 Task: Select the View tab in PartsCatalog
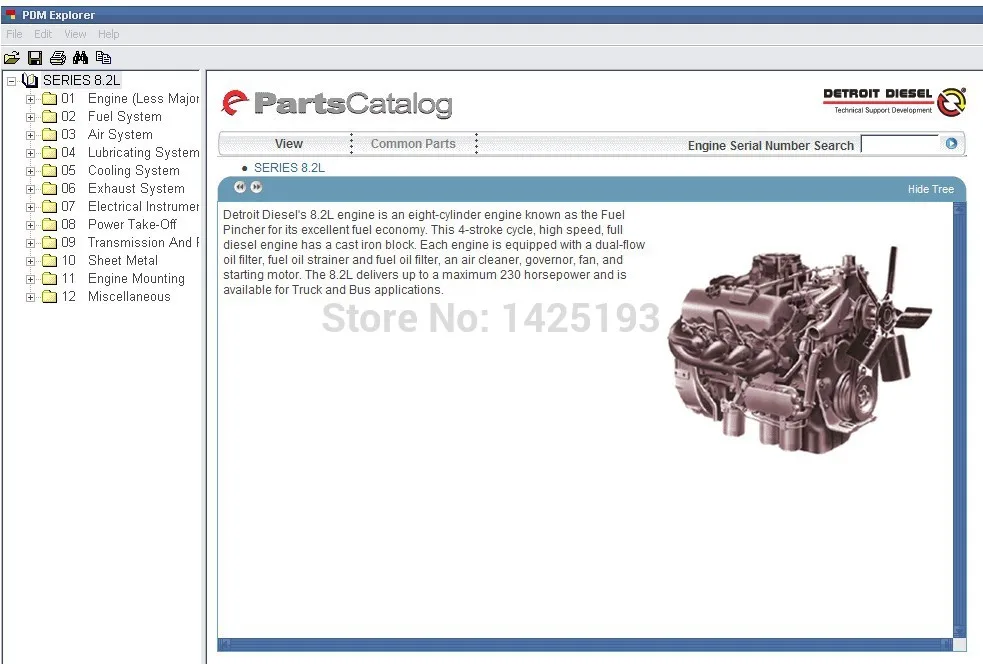point(288,144)
